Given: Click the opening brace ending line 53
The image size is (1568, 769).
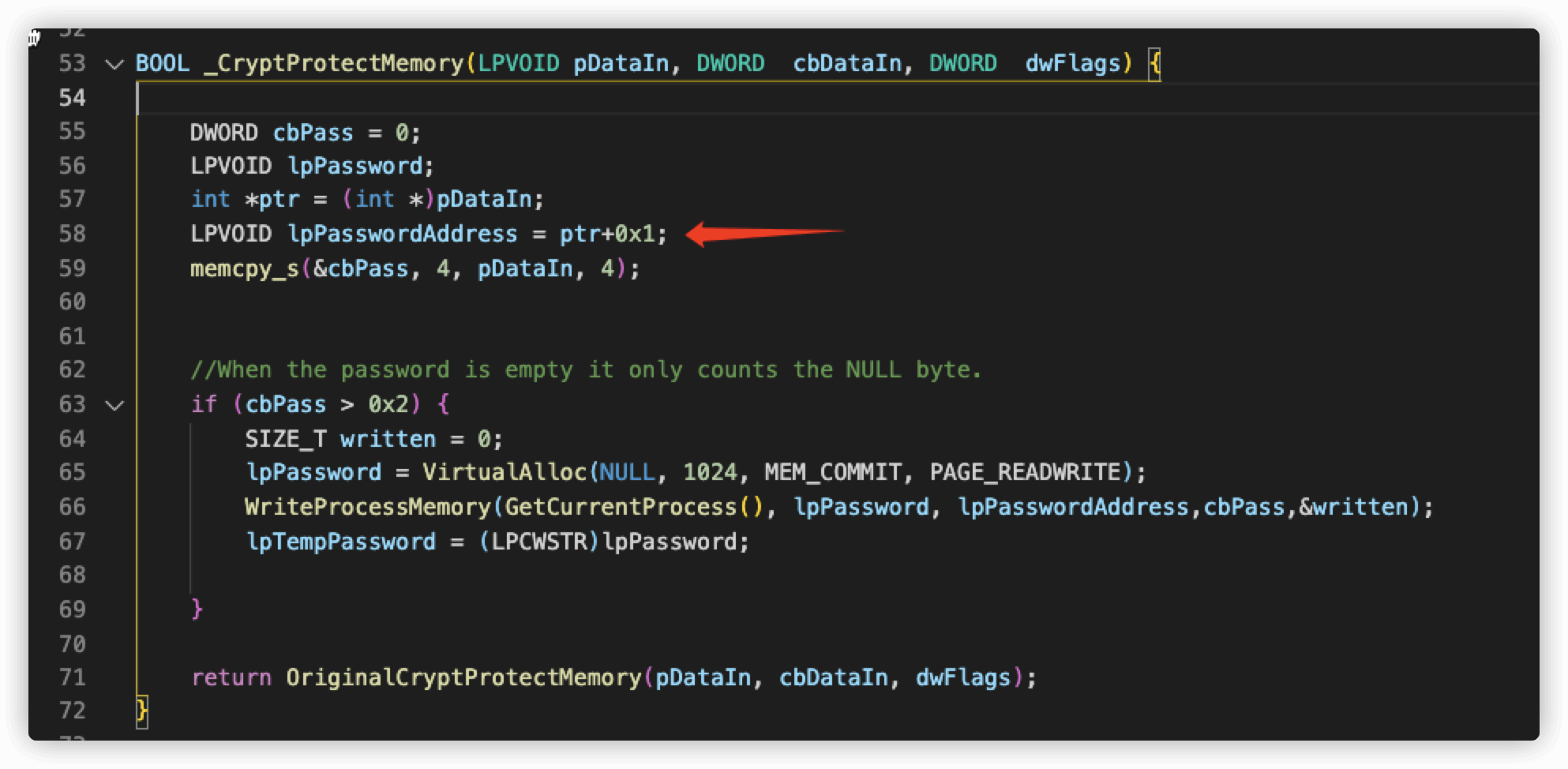Looking at the screenshot, I should 1154,63.
